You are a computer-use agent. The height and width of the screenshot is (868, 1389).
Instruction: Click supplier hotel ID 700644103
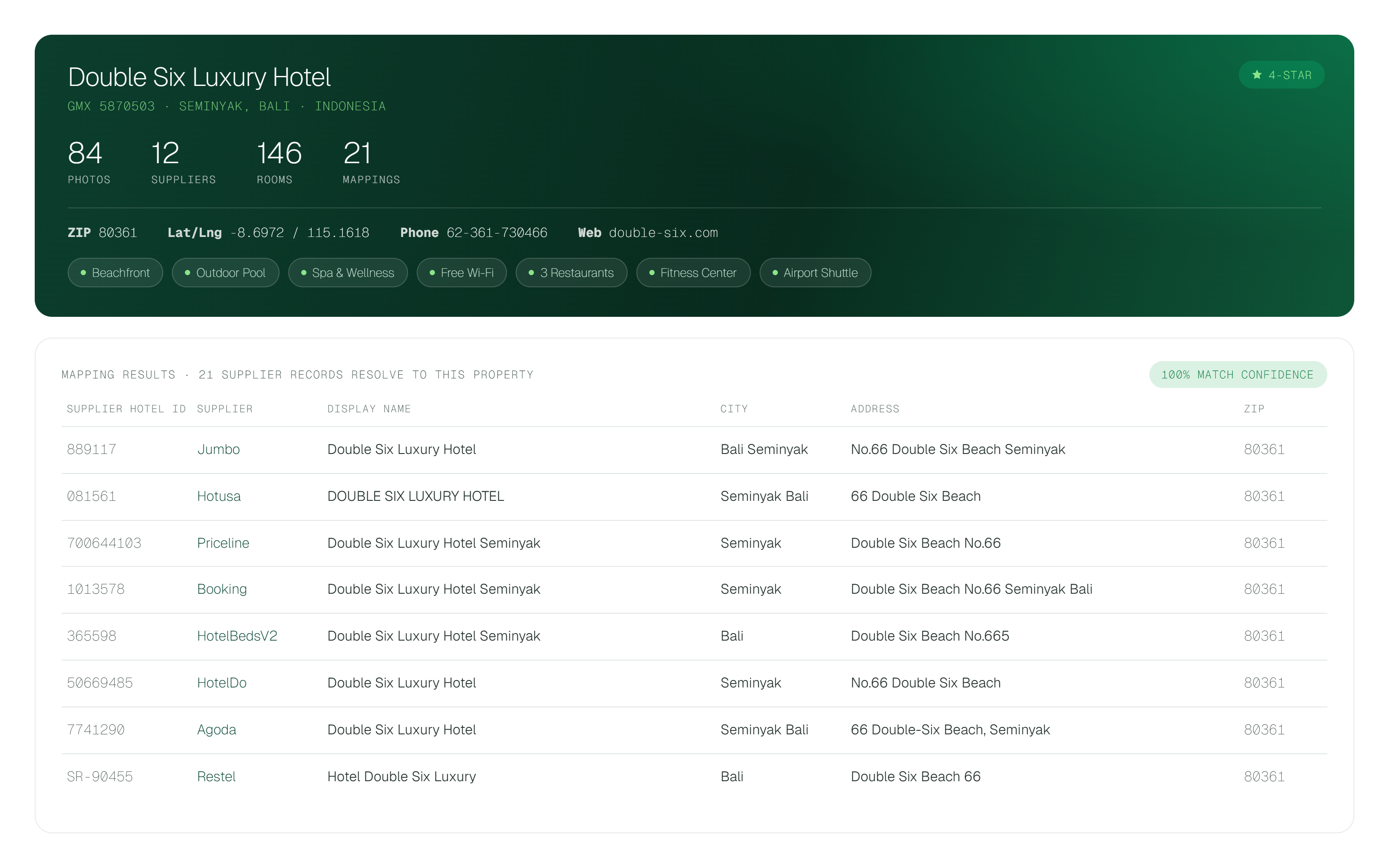click(x=104, y=543)
